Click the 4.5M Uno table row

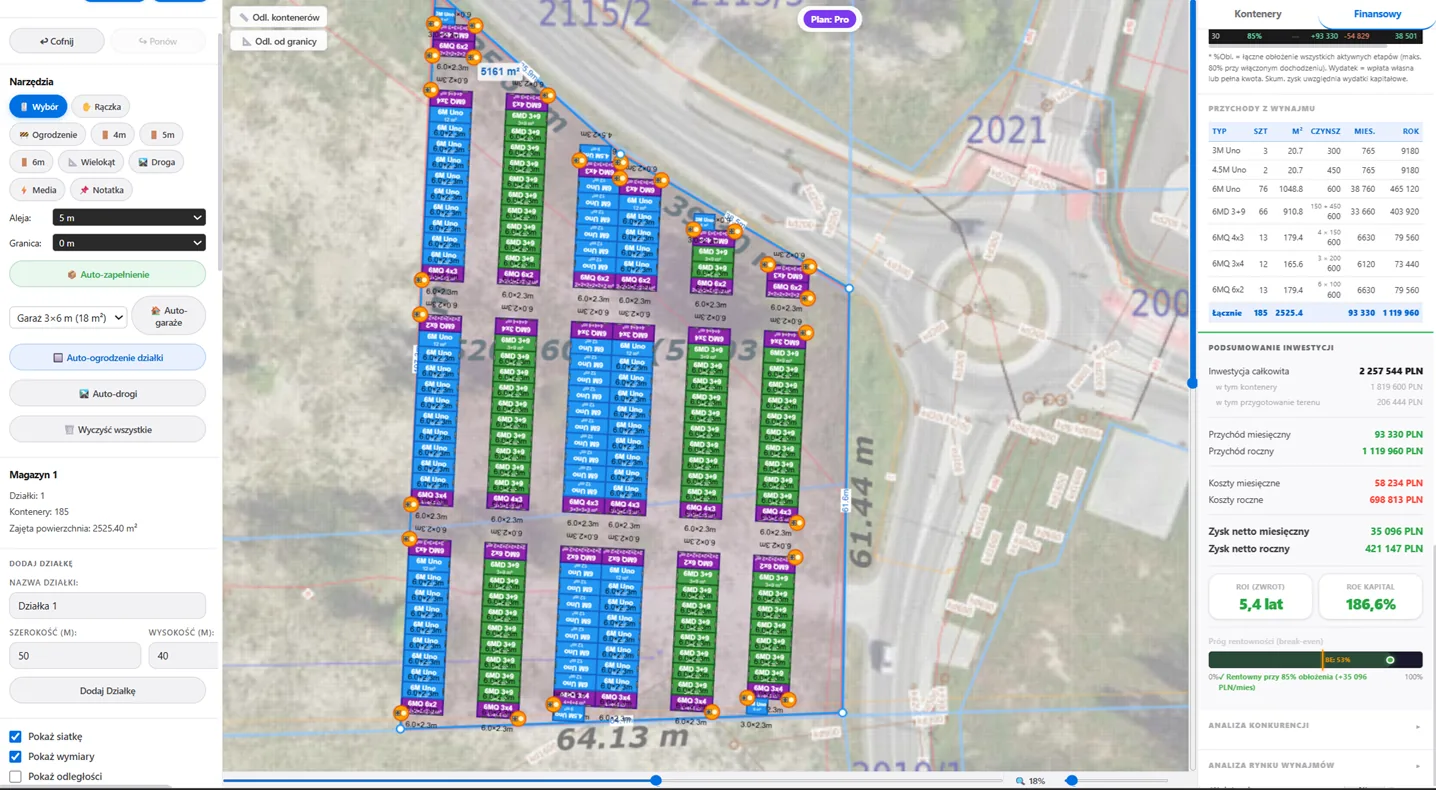(x=1315, y=170)
